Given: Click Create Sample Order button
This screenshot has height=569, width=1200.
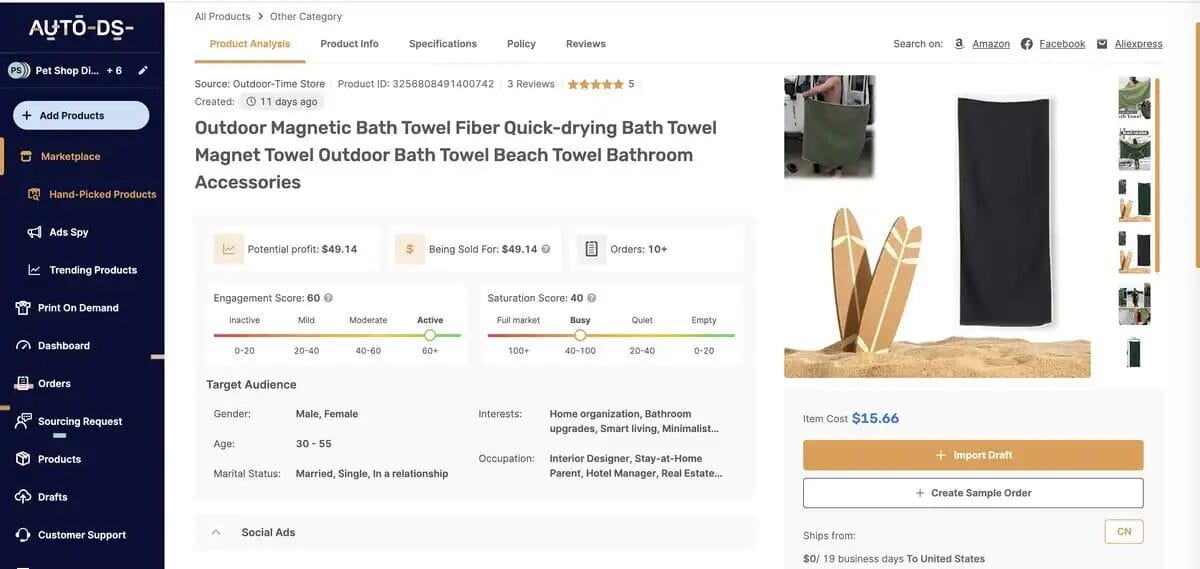Looking at the screenshot, I should click(973, 493).
